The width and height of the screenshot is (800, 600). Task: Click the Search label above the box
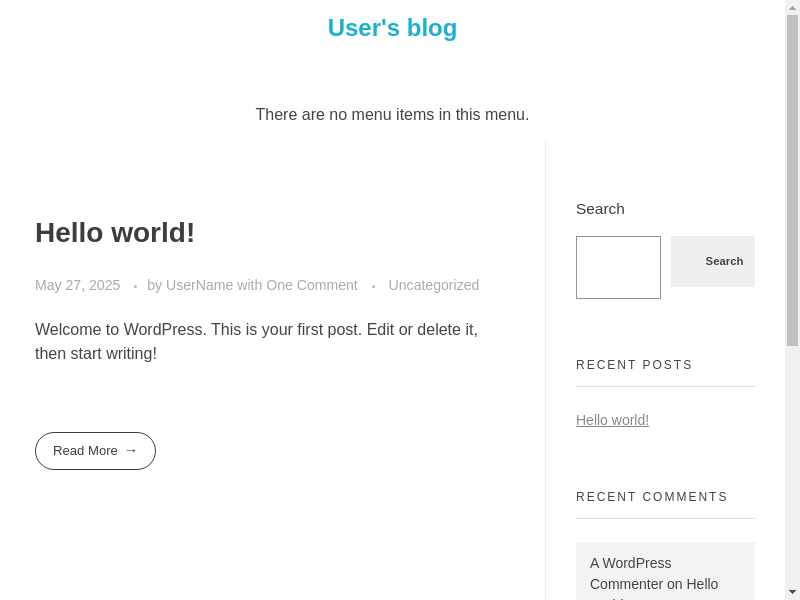[600, 209]
